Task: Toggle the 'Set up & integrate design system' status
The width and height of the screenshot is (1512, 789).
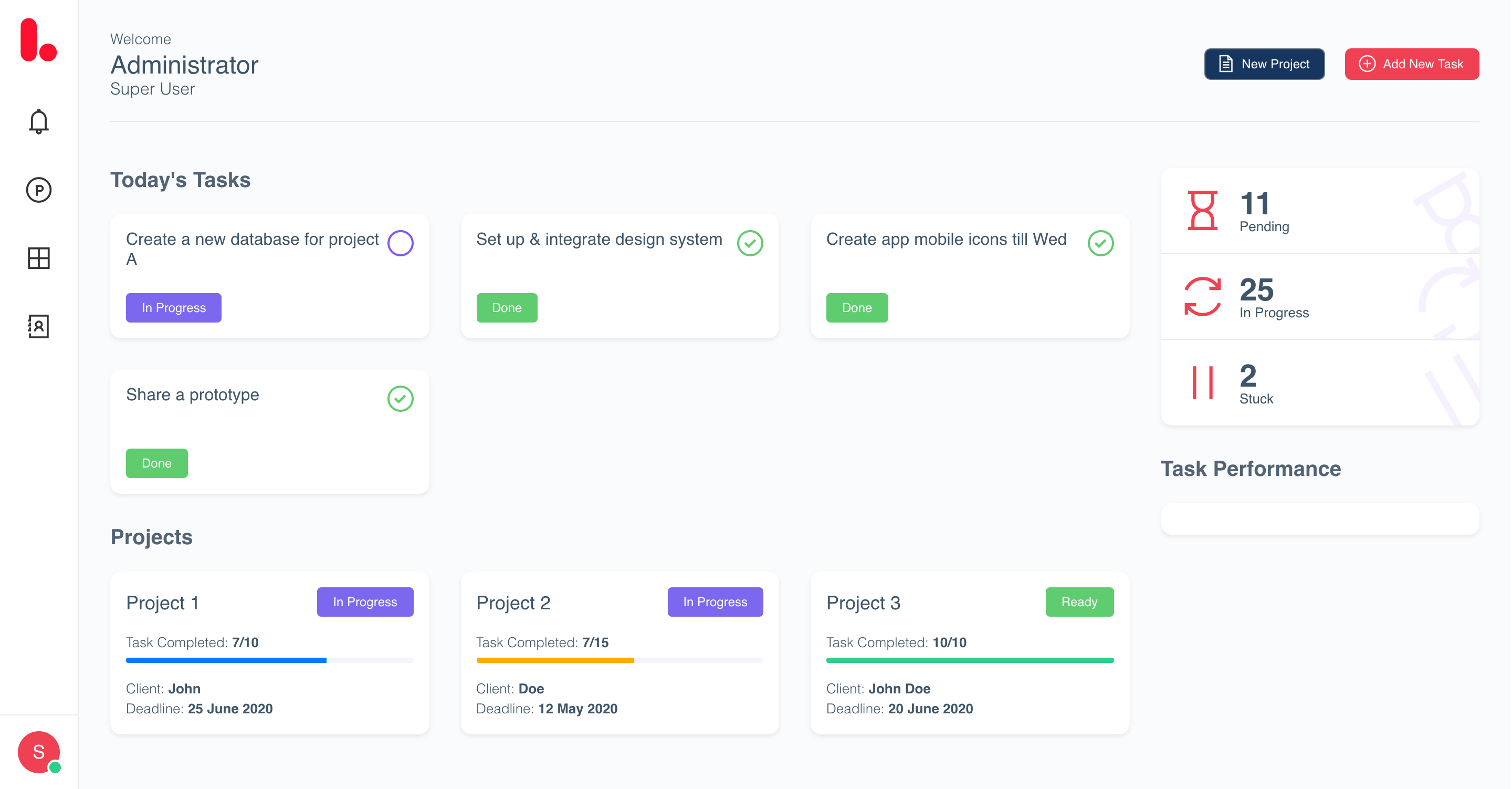Action: 751,241
